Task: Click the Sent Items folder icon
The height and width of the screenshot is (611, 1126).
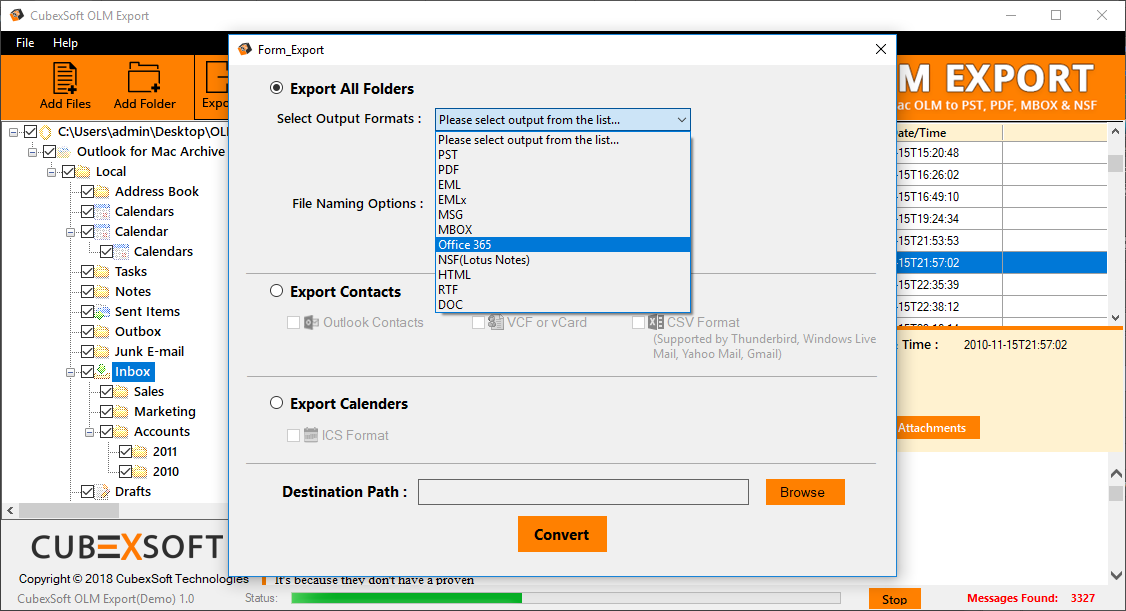Action: (x=103, y=312)
